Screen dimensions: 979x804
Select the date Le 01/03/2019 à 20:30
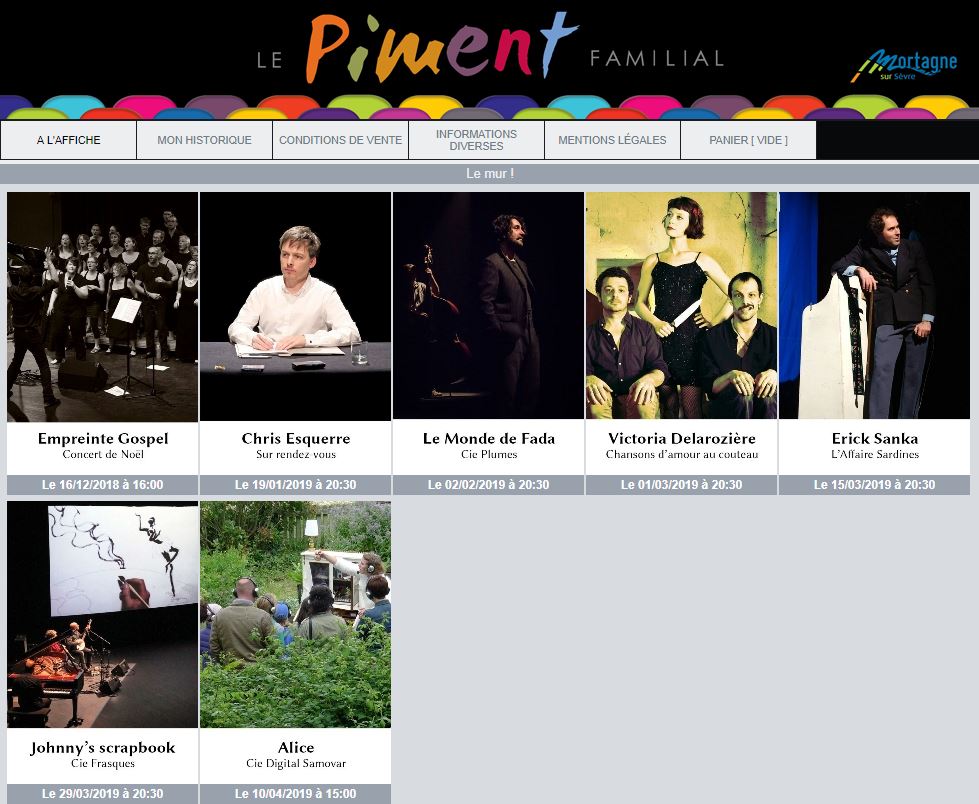[681, 485]
